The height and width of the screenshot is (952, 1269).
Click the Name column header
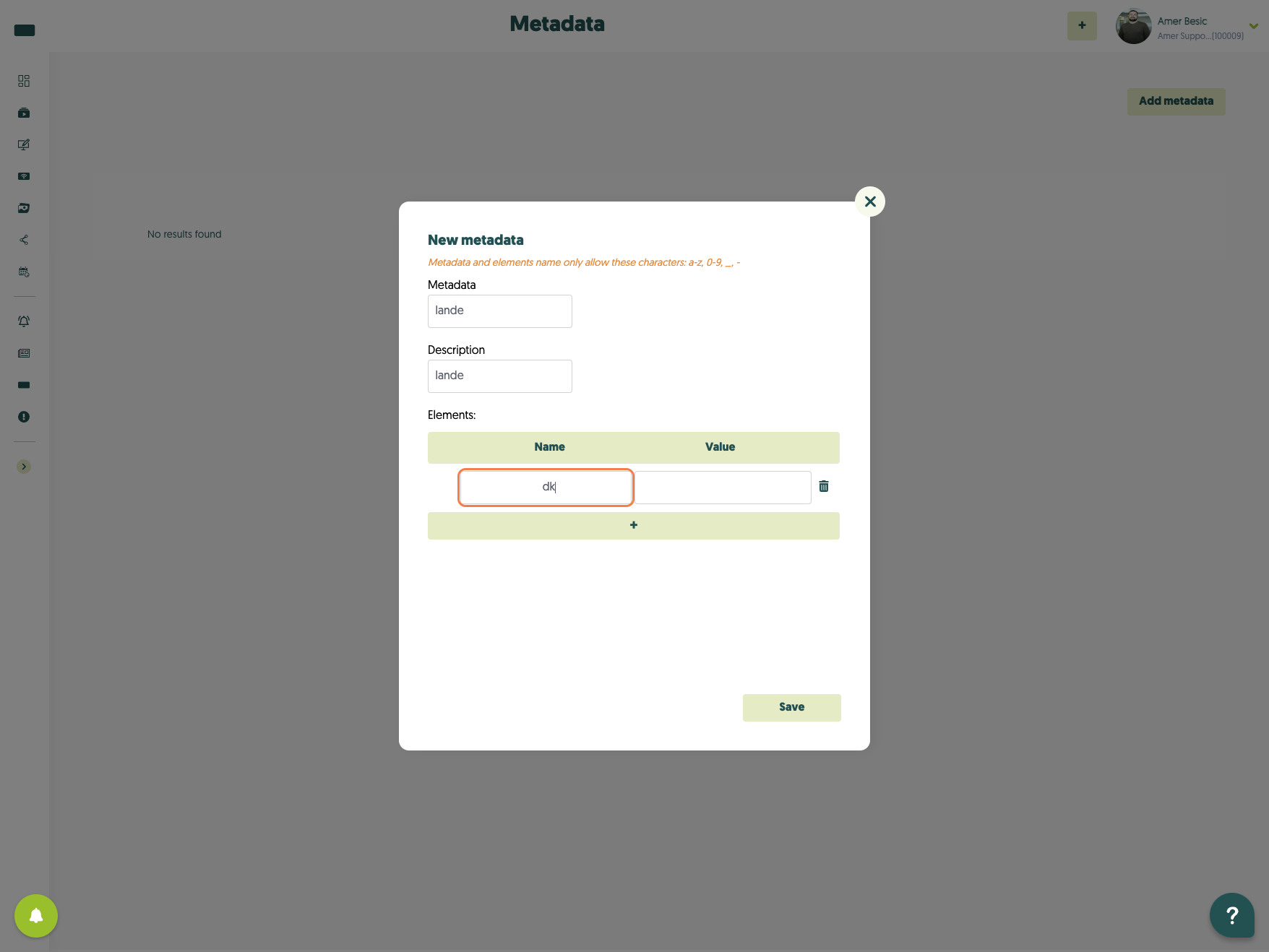coord(549,447)
